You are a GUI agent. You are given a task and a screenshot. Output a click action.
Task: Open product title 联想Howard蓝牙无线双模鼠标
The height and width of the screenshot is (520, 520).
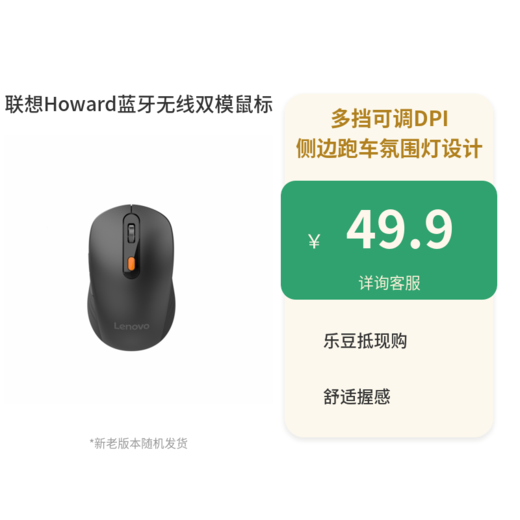click(139, 104)
